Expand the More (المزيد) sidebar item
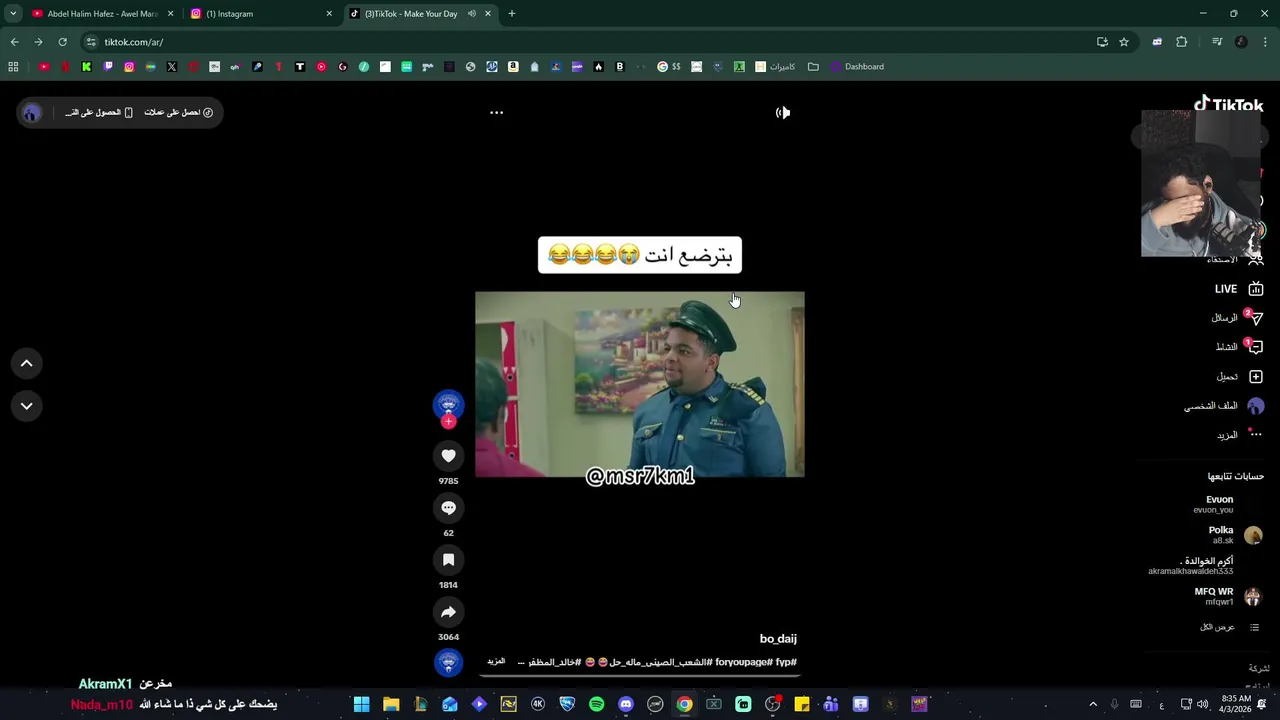1280x720 pixels. point(1240,435)
